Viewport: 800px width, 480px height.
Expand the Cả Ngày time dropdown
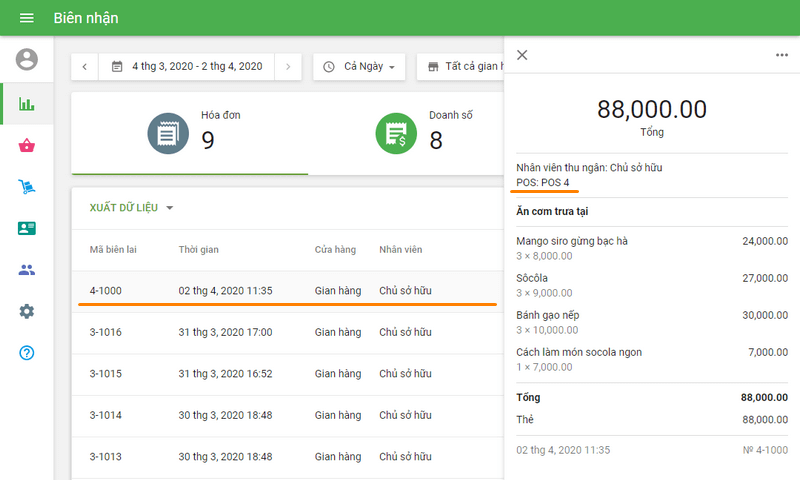pos(359,67)
